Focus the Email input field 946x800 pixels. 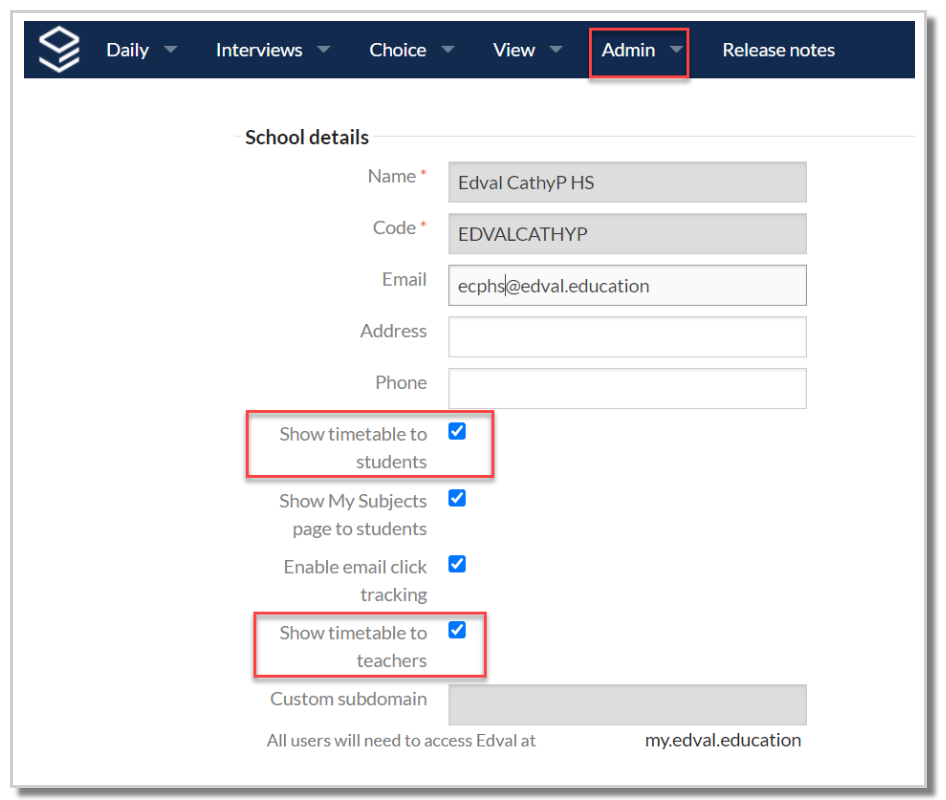(627, 285)
